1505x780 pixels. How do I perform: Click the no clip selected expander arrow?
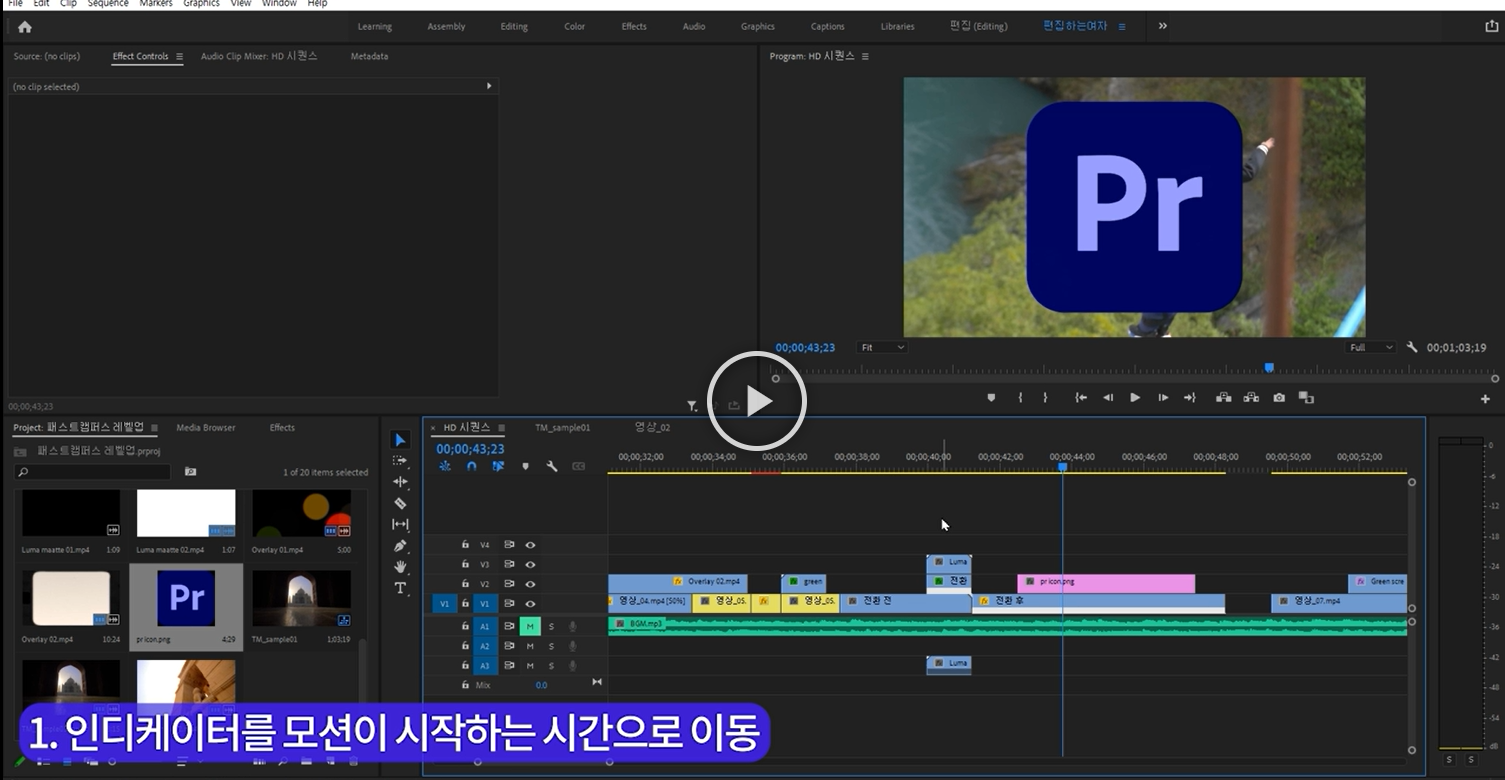click(489, 86)
